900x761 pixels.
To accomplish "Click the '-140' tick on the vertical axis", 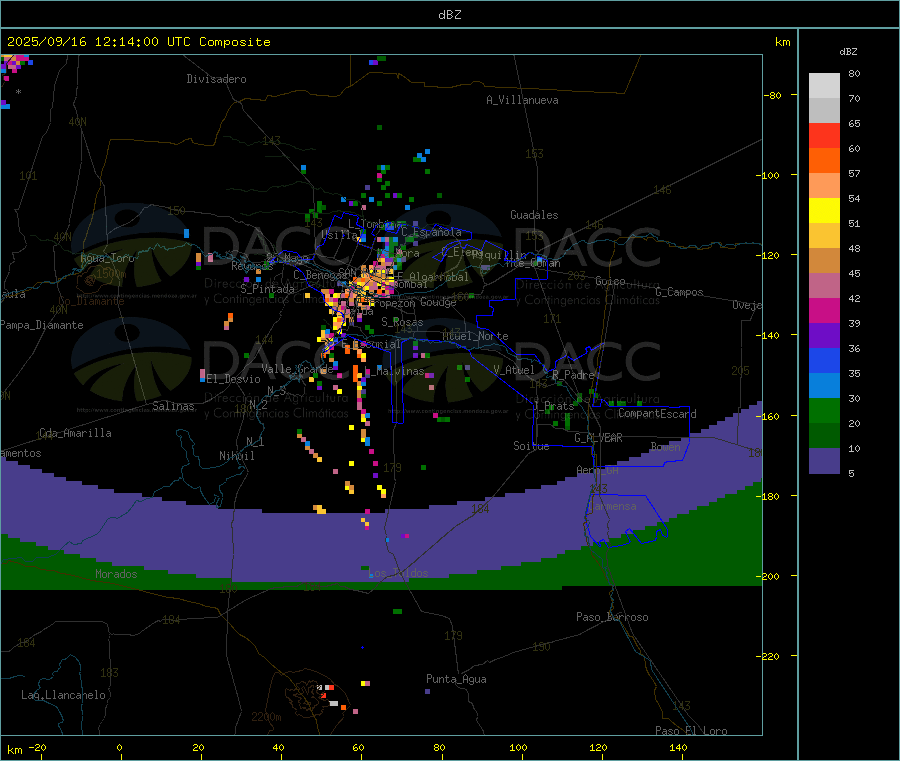I will pos(770,335).
